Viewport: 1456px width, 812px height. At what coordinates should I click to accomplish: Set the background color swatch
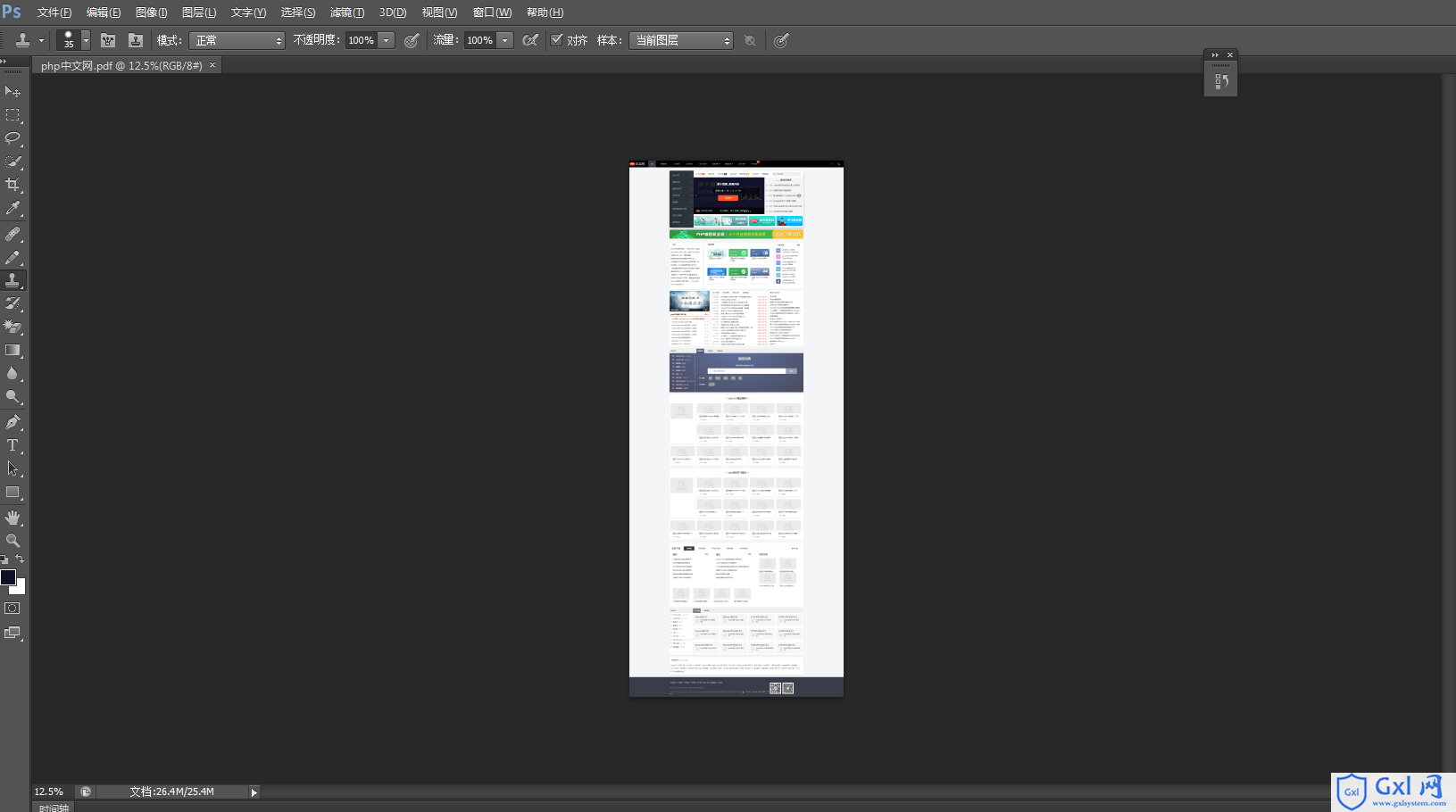[21, 589]
